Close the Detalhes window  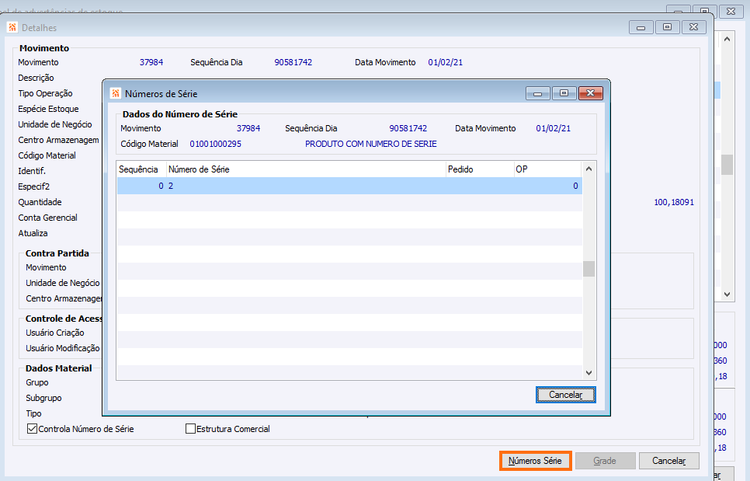(694, 27)
